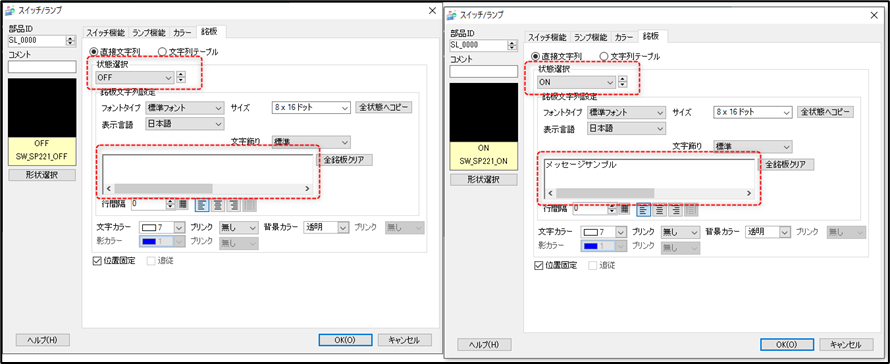Click 行間隔 value field in ON-state dialog
The image size is (890, 364).
(590, 208)
